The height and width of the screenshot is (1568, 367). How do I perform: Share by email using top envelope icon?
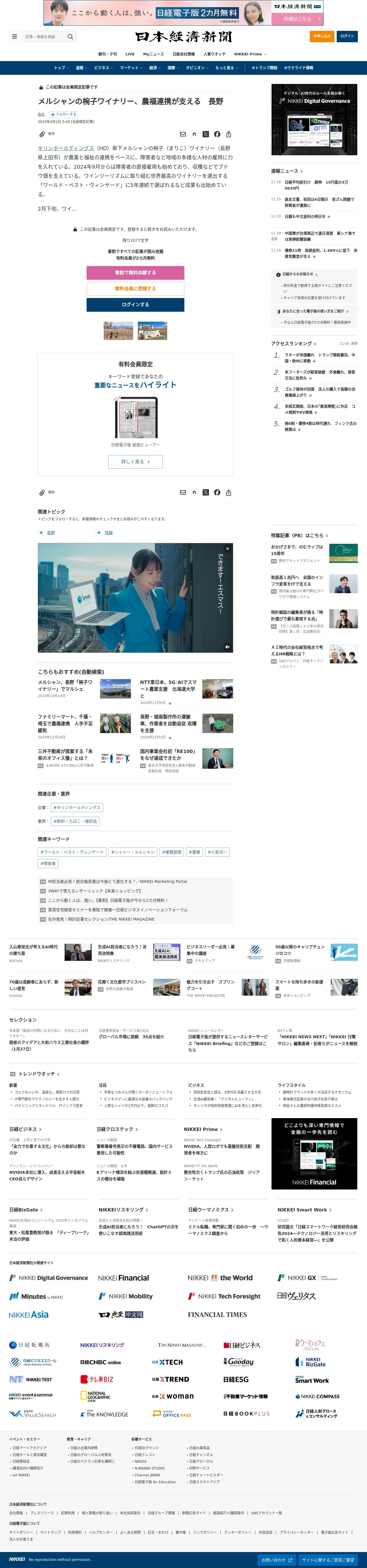(183, 134)
